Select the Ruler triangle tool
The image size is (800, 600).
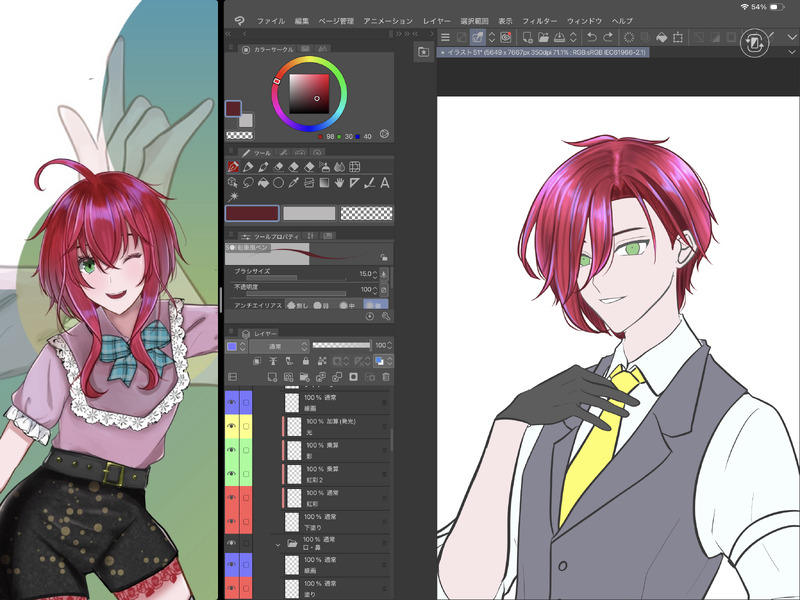[355, 183]
